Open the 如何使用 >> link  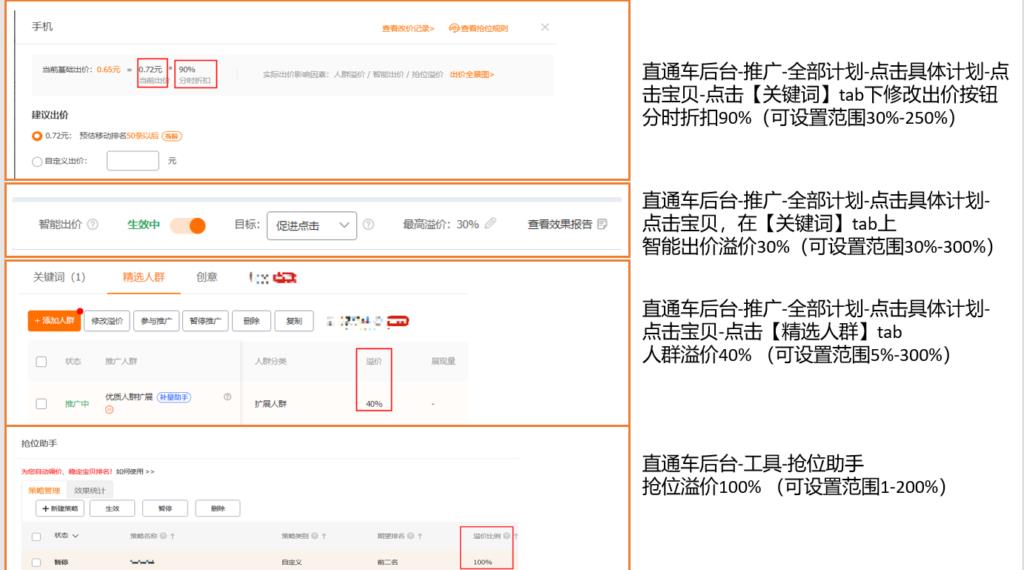click(x=135, y=471)
